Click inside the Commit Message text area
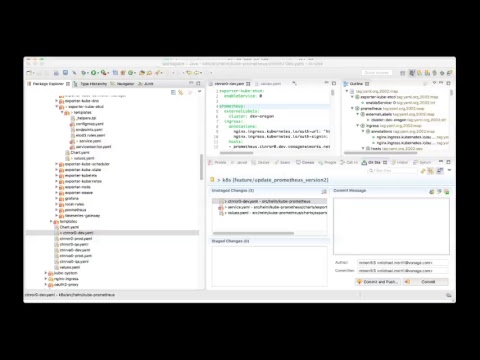This screenshot has width=480, height=360. (x=391, y=226)
